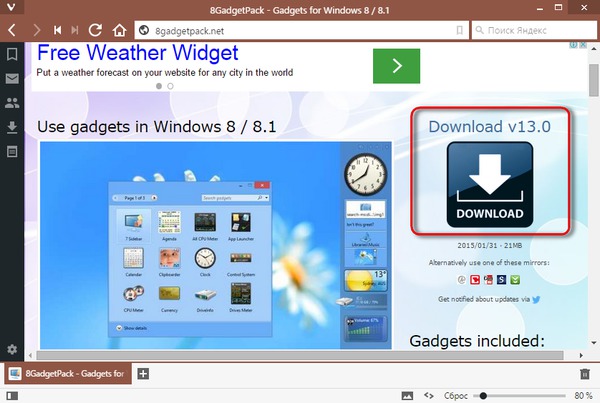The width and height of the screenshot is (600, 403).
Task: Open the Vivaldi menu via the V logo
Action: click(x=11, y=7)
